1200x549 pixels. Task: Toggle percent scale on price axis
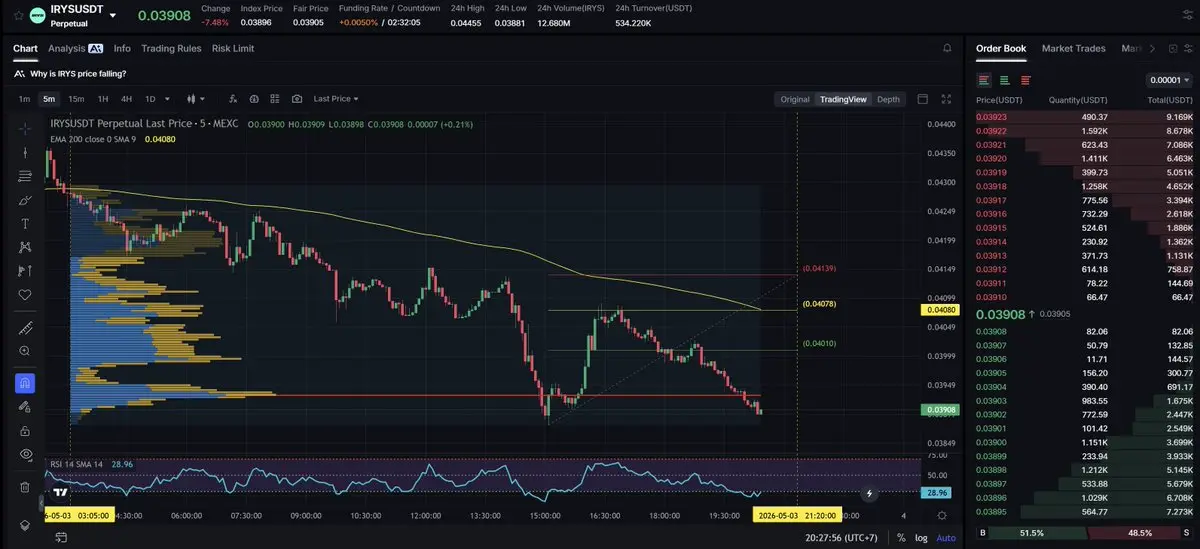click(901, 538)
